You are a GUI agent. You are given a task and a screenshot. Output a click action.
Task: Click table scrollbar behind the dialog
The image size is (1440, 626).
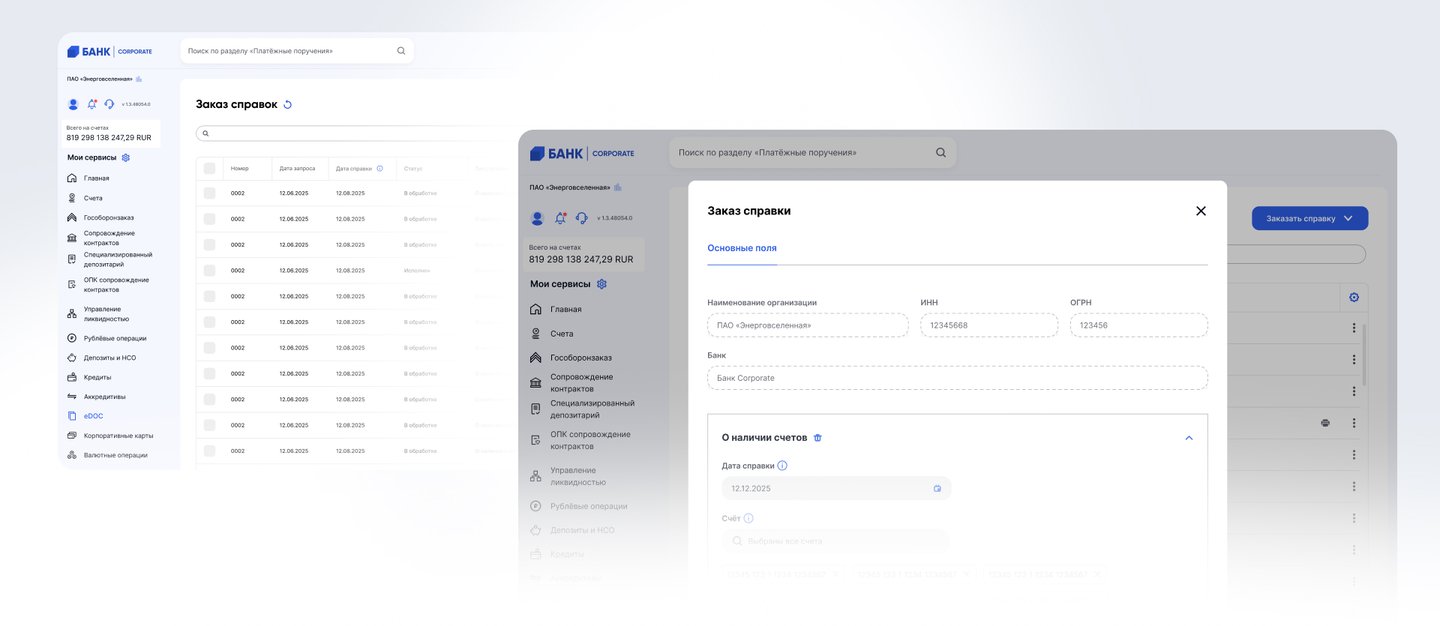1364,355
